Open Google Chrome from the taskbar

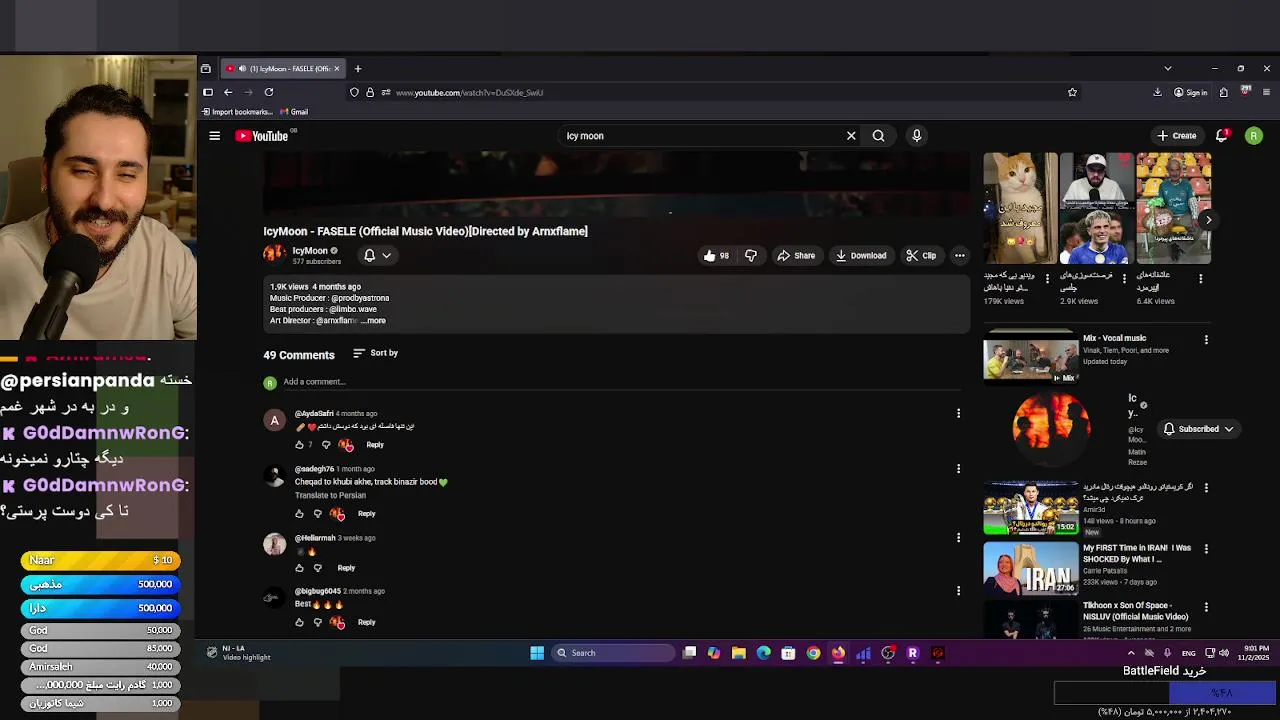813,653
